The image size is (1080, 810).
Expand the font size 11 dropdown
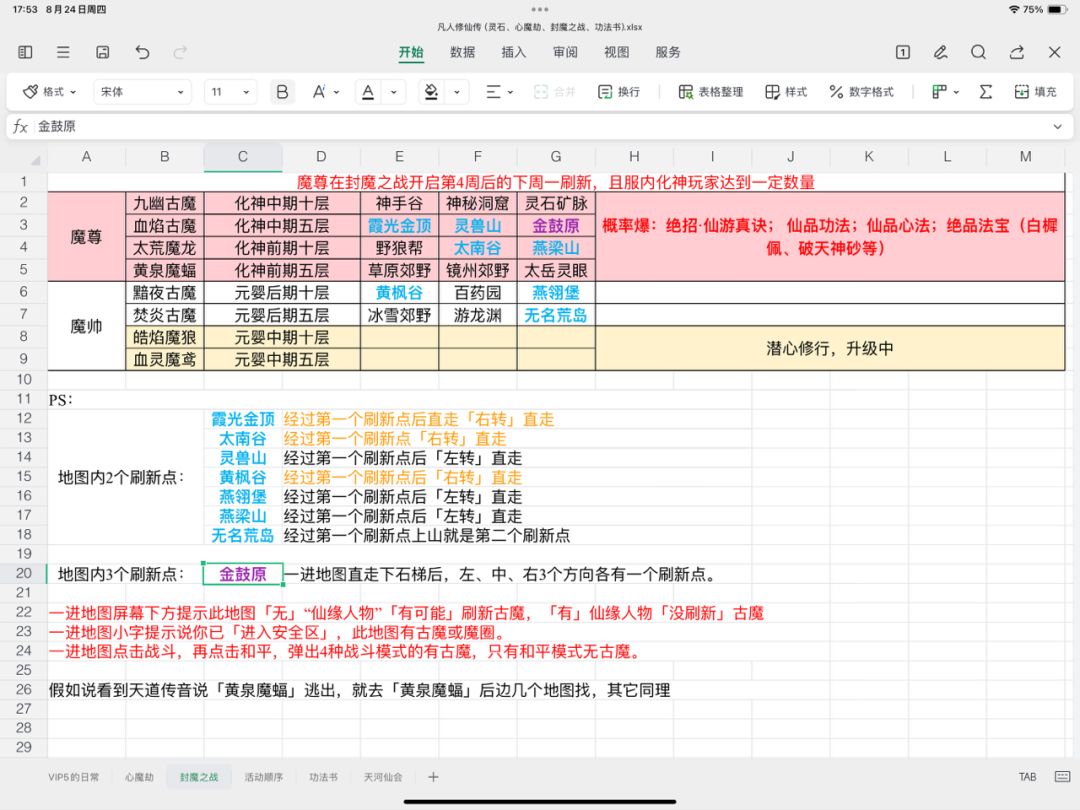pos(231,92)
